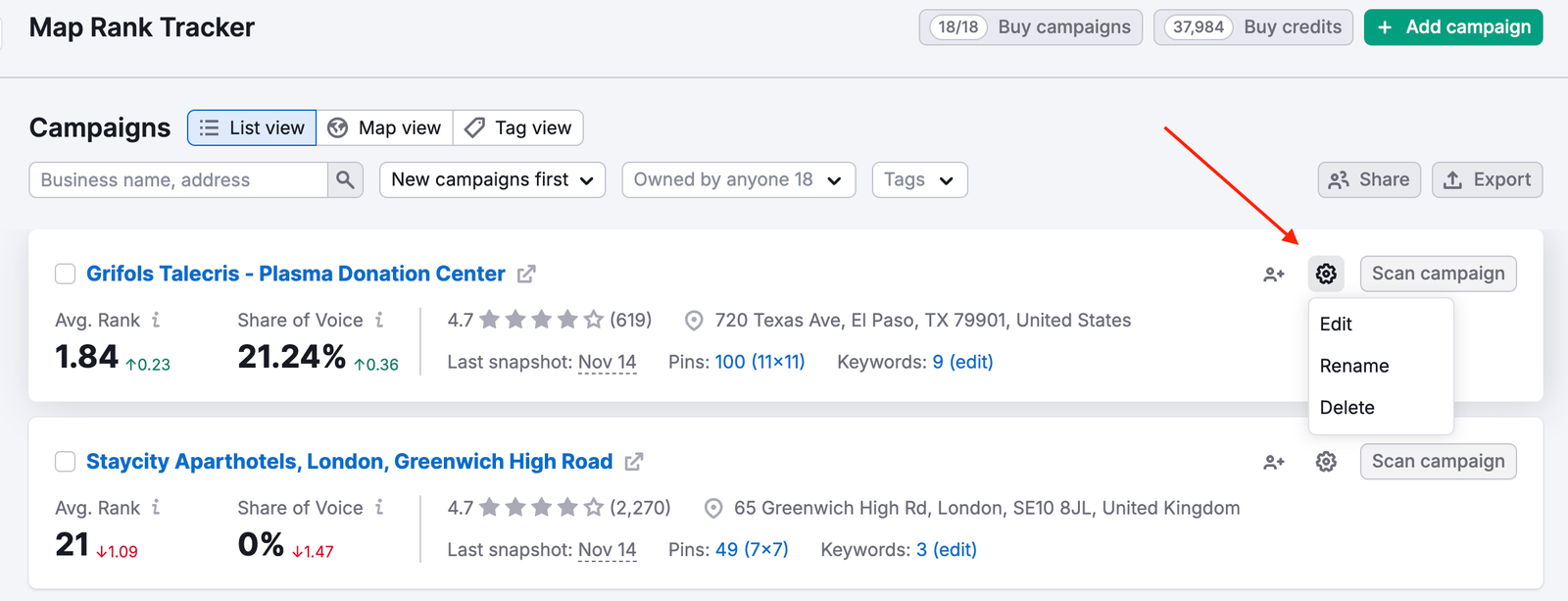The height and width of the screenshot is (601, 1568).
Task: Open the New campaigns first sort dropdown
Action: [x=491, y=179]
